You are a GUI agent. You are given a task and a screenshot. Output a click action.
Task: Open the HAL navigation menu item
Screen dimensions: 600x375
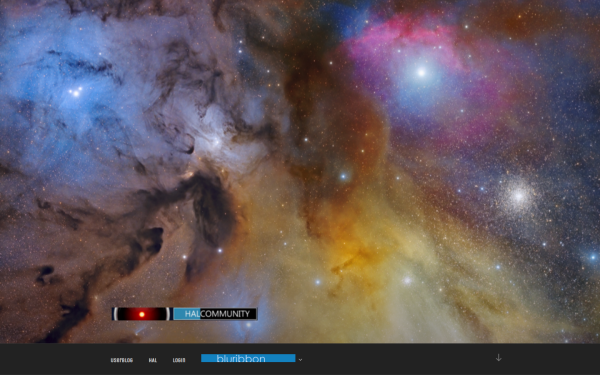tap(153, 360)
